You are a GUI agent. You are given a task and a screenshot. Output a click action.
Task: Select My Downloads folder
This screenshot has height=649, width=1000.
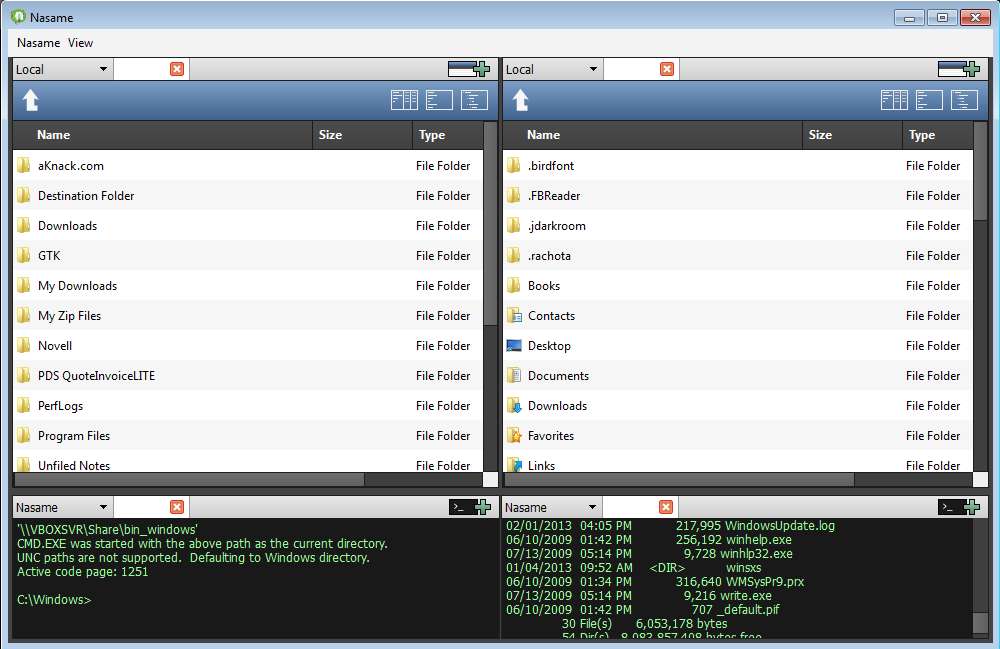click(x=248, y=286)
